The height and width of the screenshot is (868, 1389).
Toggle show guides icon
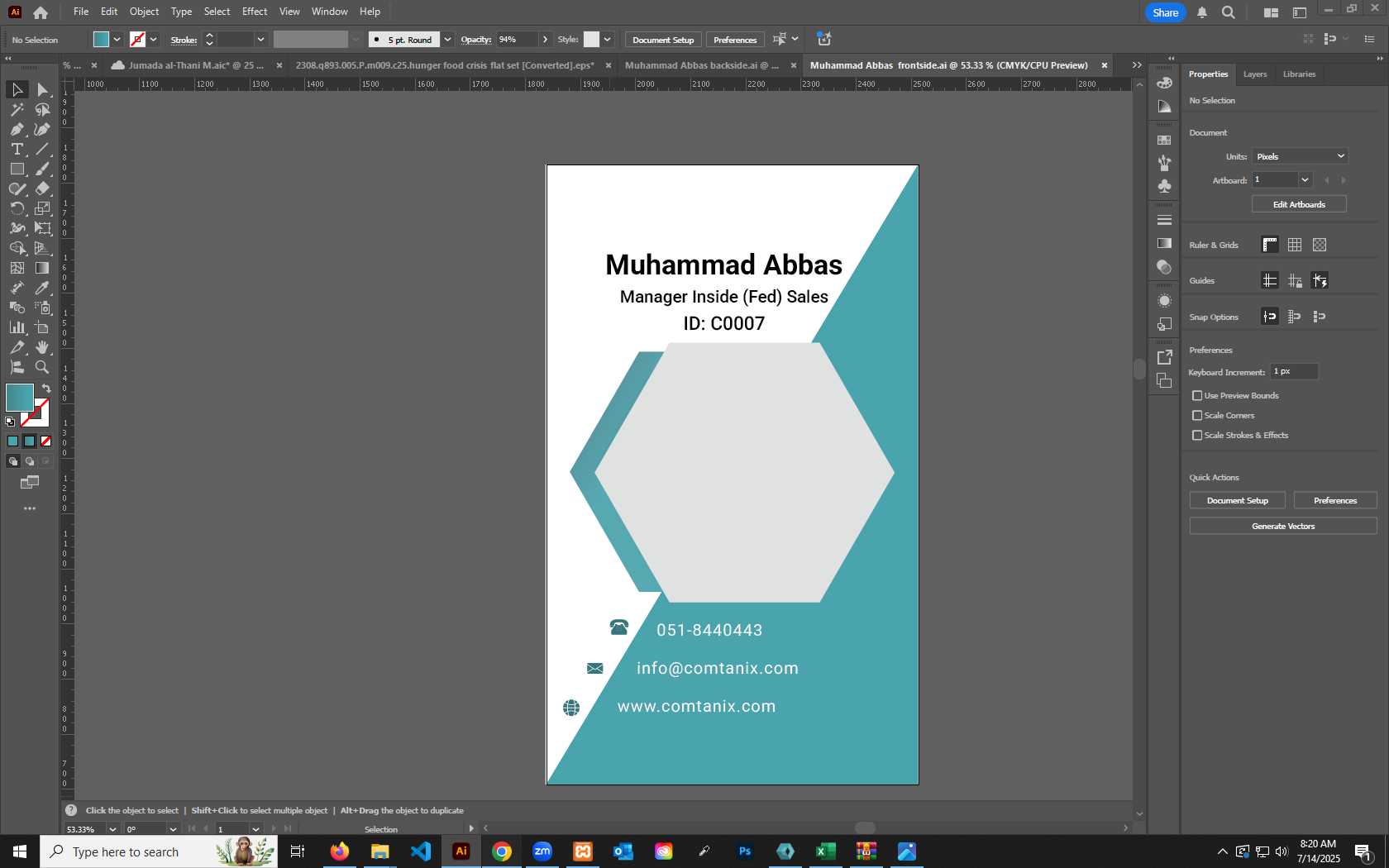click(1270, 280)
